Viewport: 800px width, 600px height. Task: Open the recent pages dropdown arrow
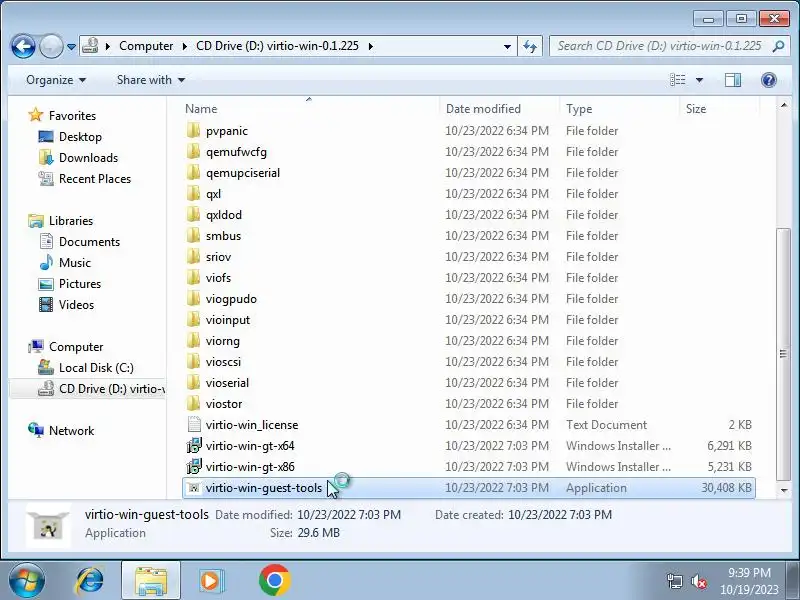(71, 47)
